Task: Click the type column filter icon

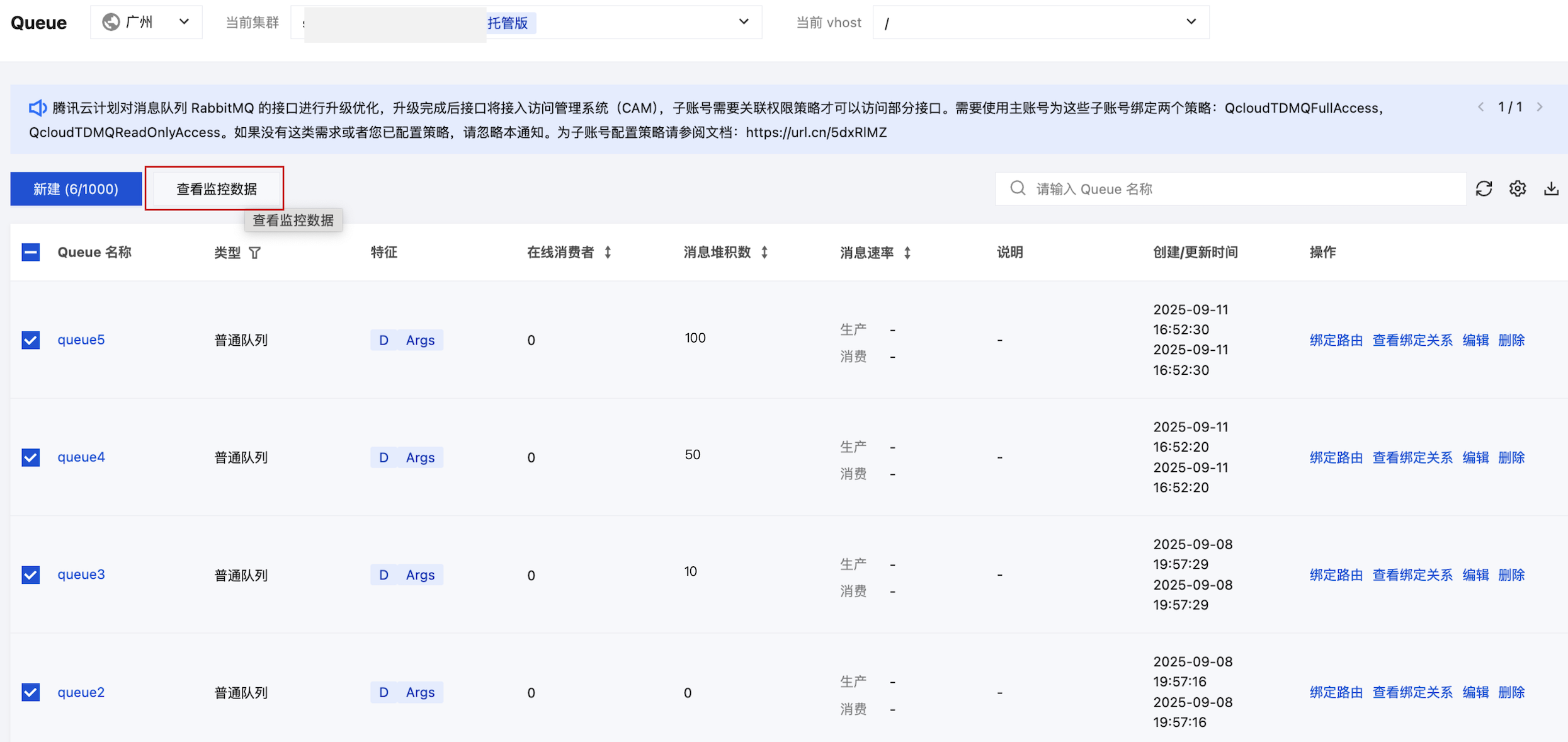Action: (254, 253)
